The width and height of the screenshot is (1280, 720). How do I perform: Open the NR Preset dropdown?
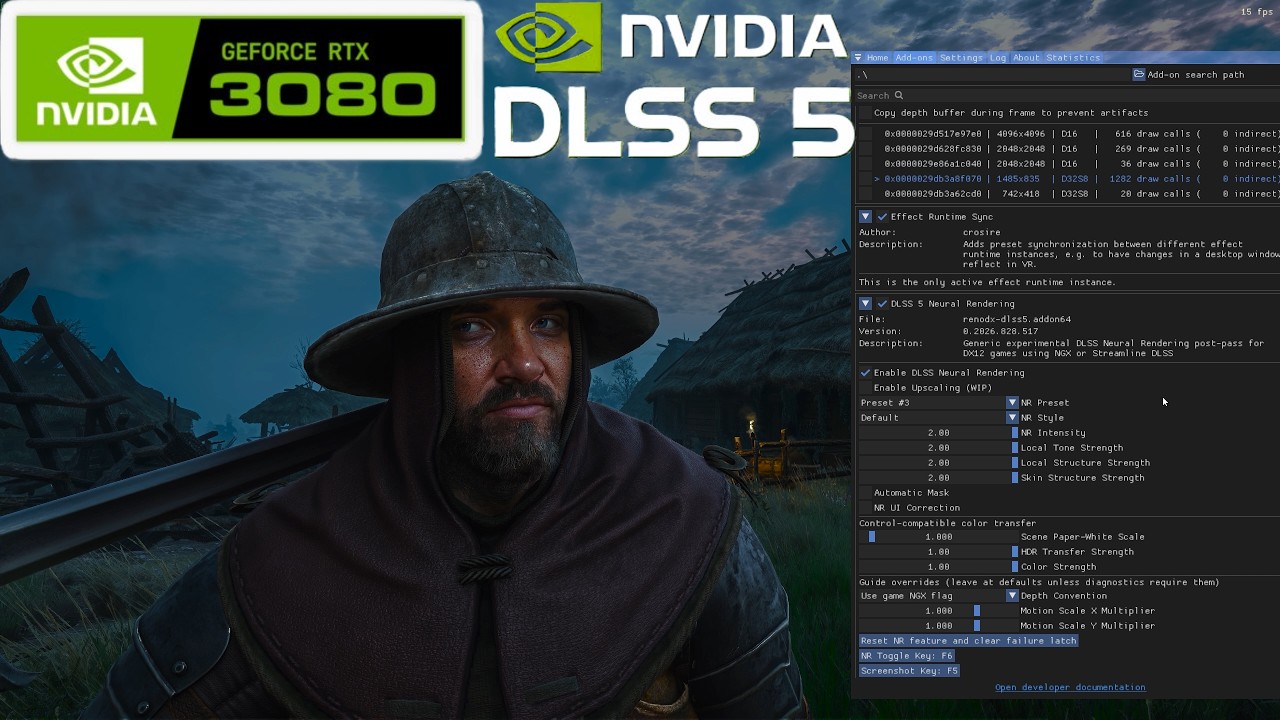pos(938,403)
